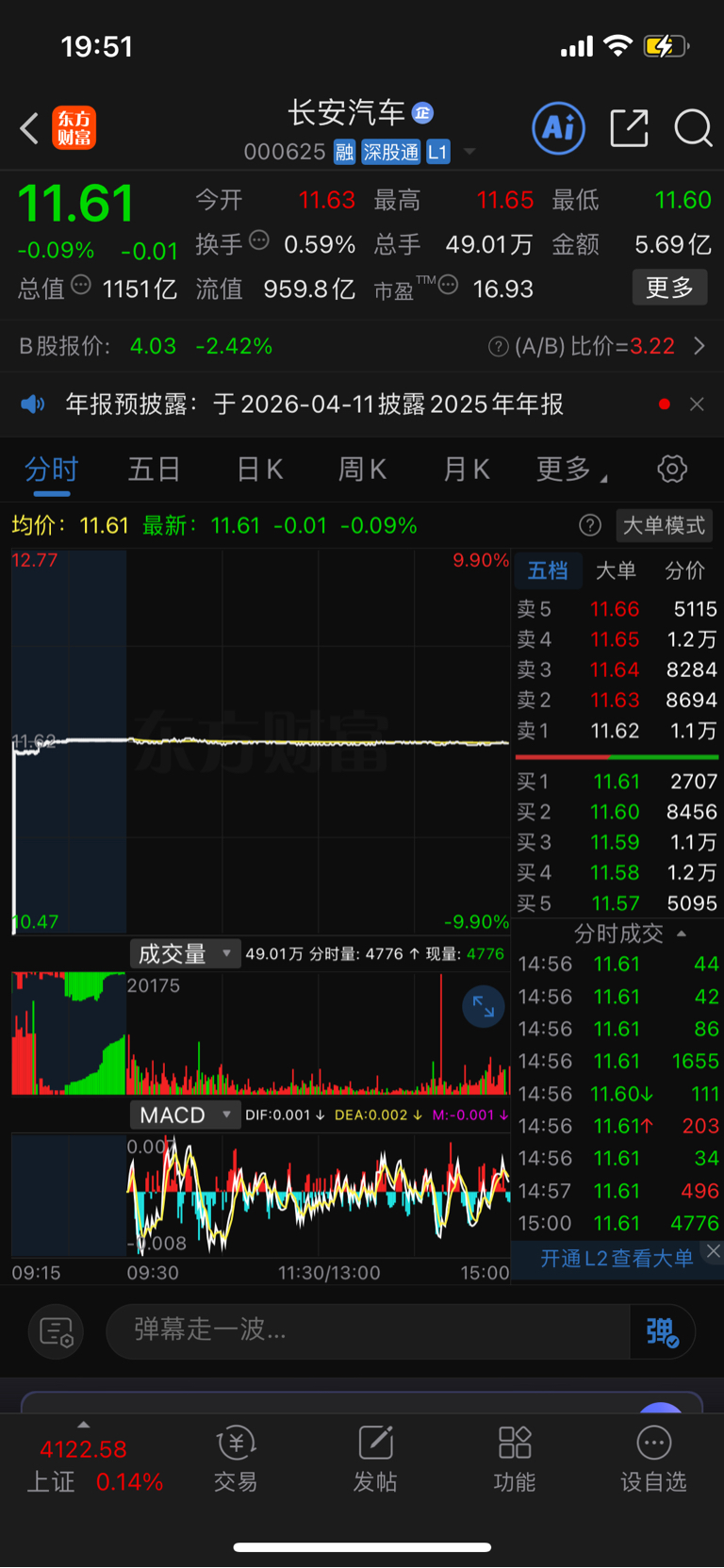Tap the info icon next to 市盈
The image size is (724, 1568).
coord(449,285)
